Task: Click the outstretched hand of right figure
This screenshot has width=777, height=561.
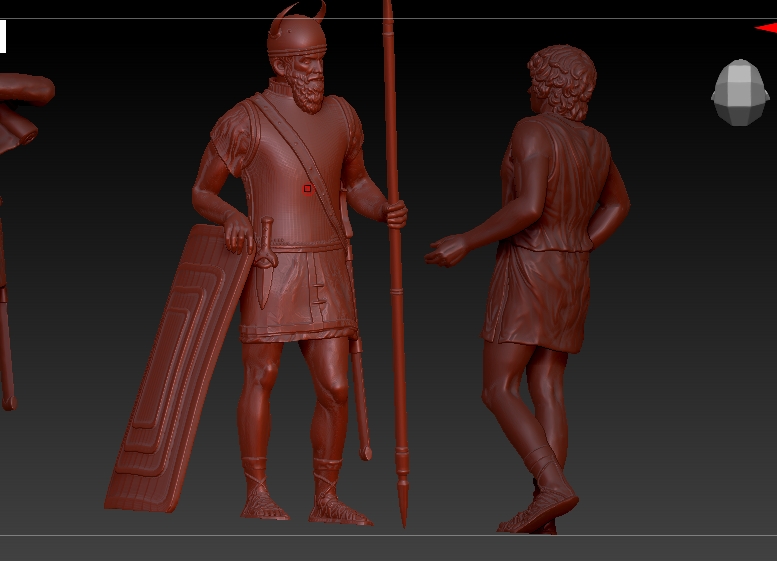Action: pyautogui.click(x=445, y=250)
